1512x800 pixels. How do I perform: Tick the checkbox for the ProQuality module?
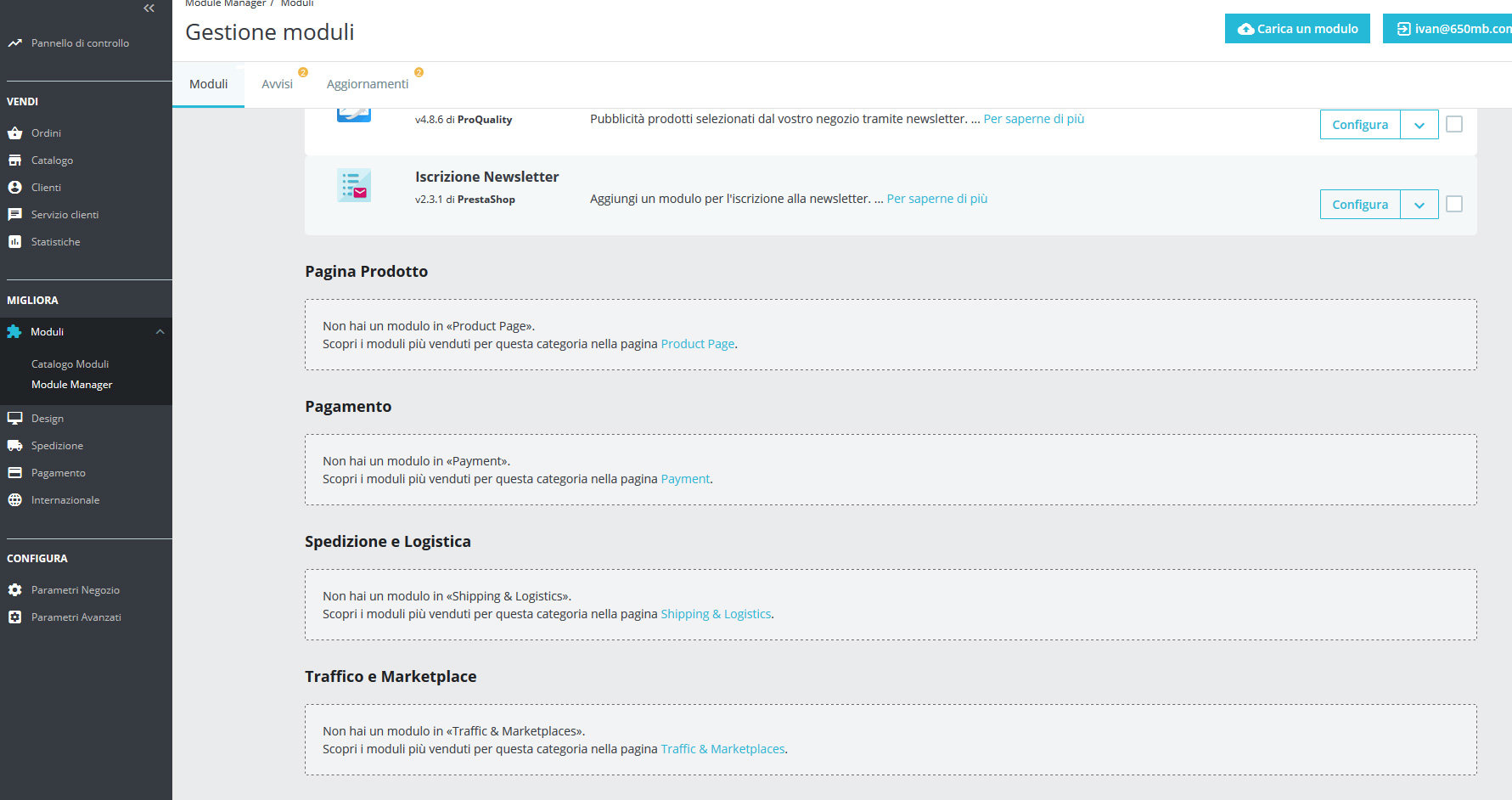click(1454, 124)
